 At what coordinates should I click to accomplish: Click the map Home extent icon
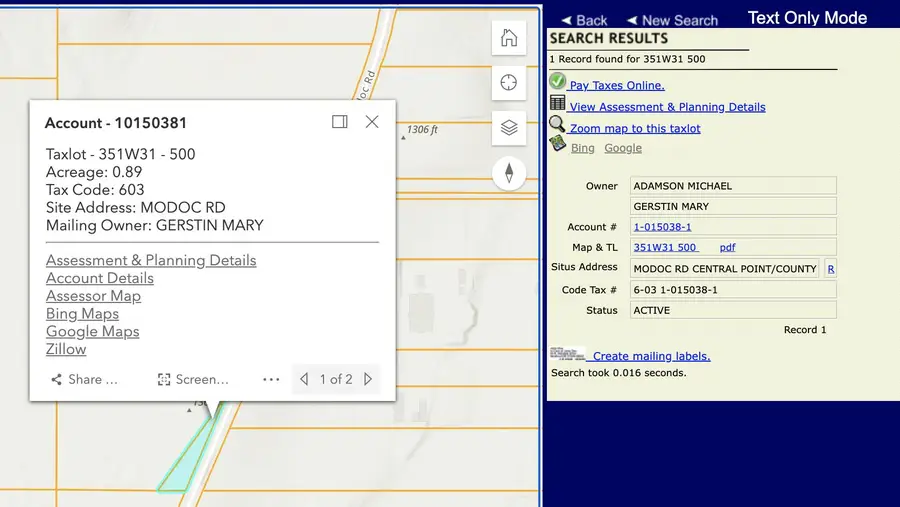point(509,38)
